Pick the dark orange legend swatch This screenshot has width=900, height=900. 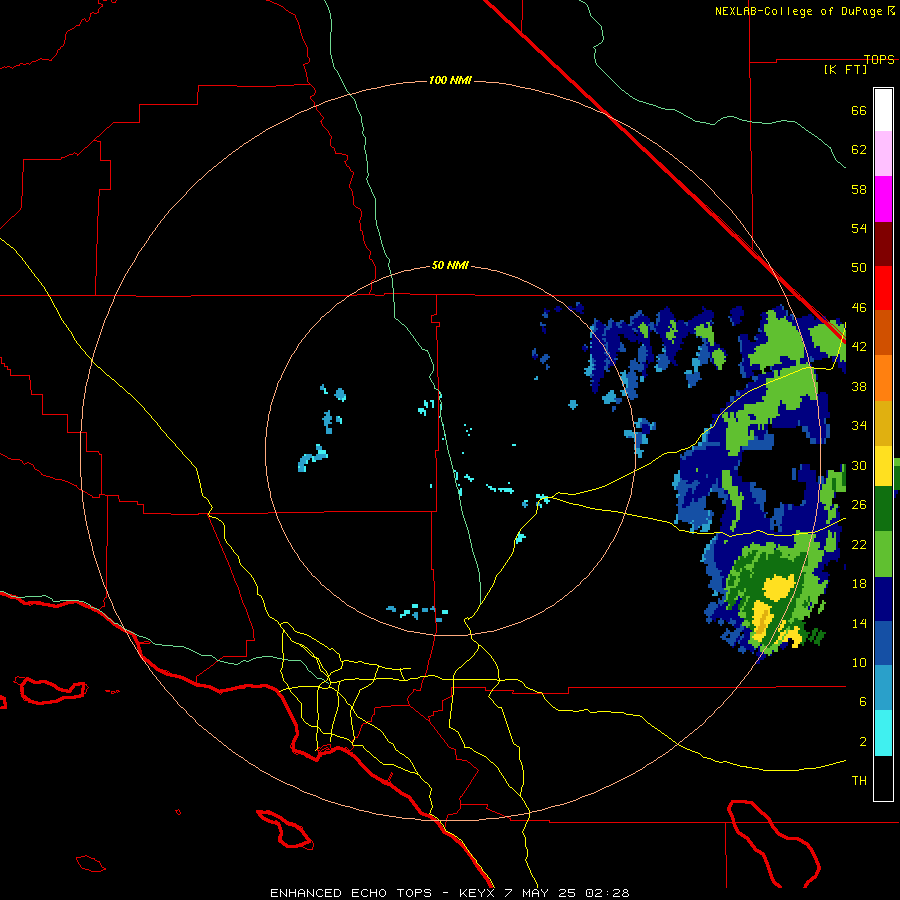point(883,333)
